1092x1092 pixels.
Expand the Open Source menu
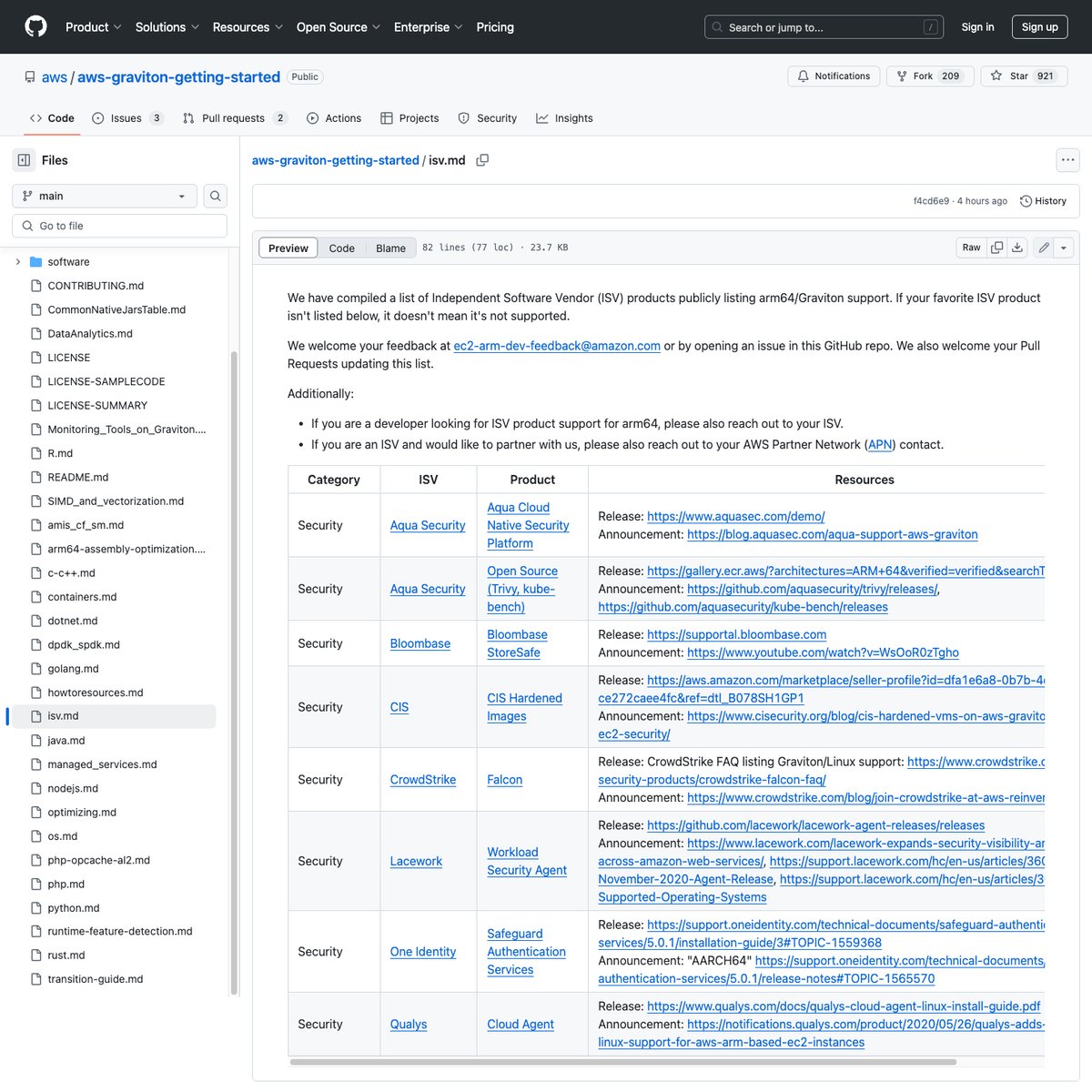pyautogui.click(x=339, y=27)
